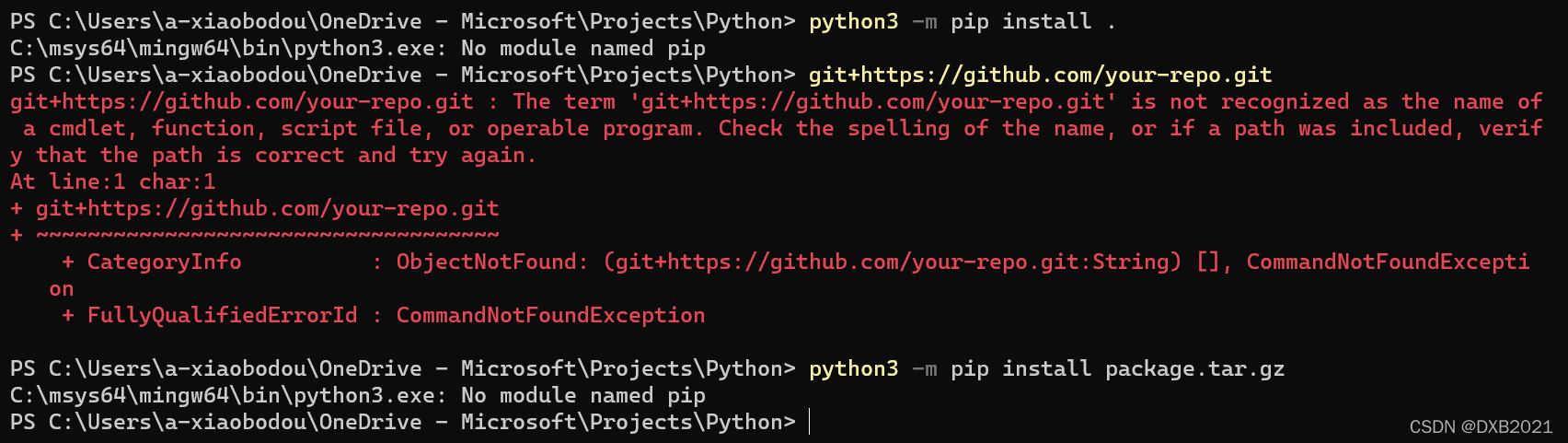Click the red tilde underline row
The height and width of the screenshot is (443, 1568).
[x=255, y=235]
